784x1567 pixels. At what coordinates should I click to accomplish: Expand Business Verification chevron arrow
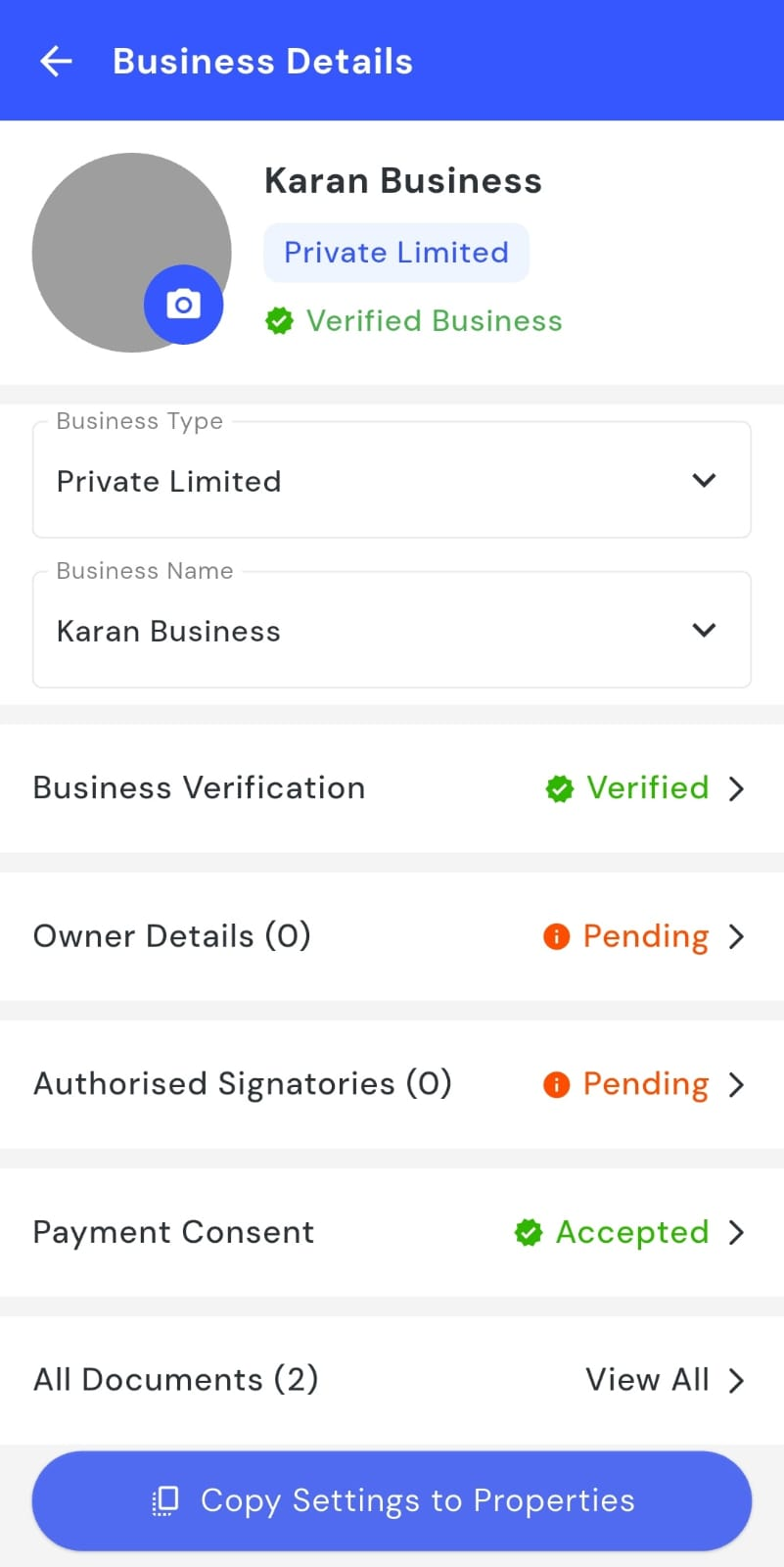tap(737, 788)
